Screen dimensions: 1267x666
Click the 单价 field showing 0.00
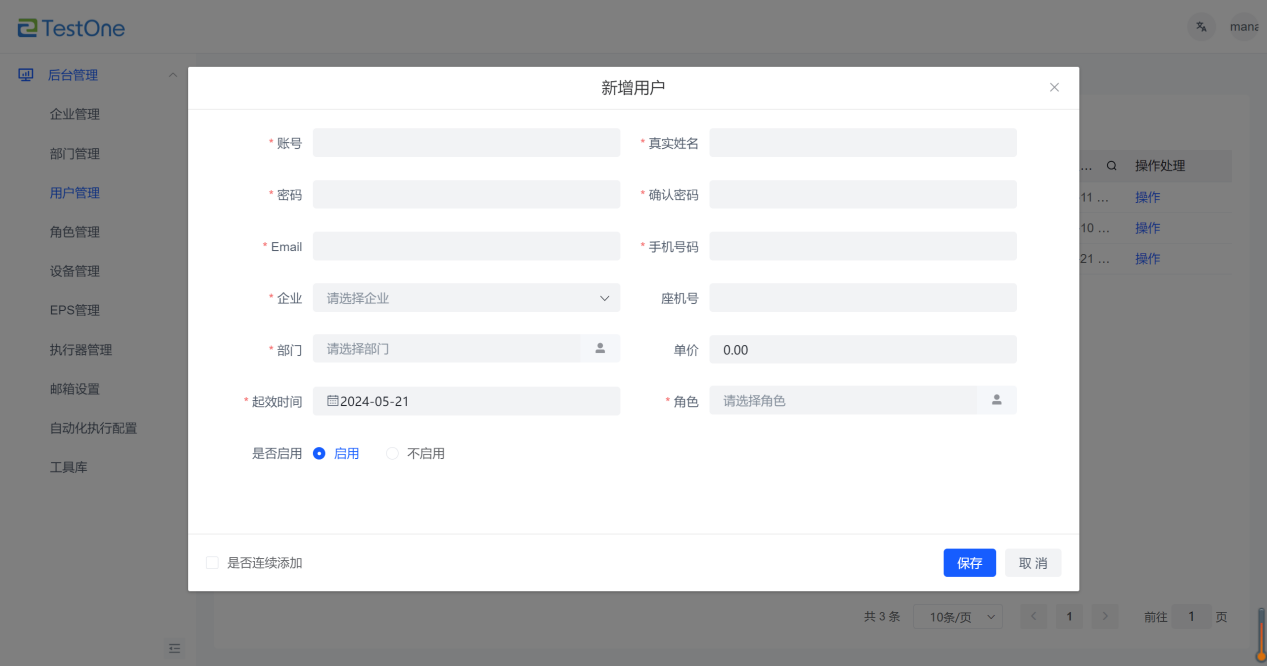pyautogui.click(x=863, y=350)
